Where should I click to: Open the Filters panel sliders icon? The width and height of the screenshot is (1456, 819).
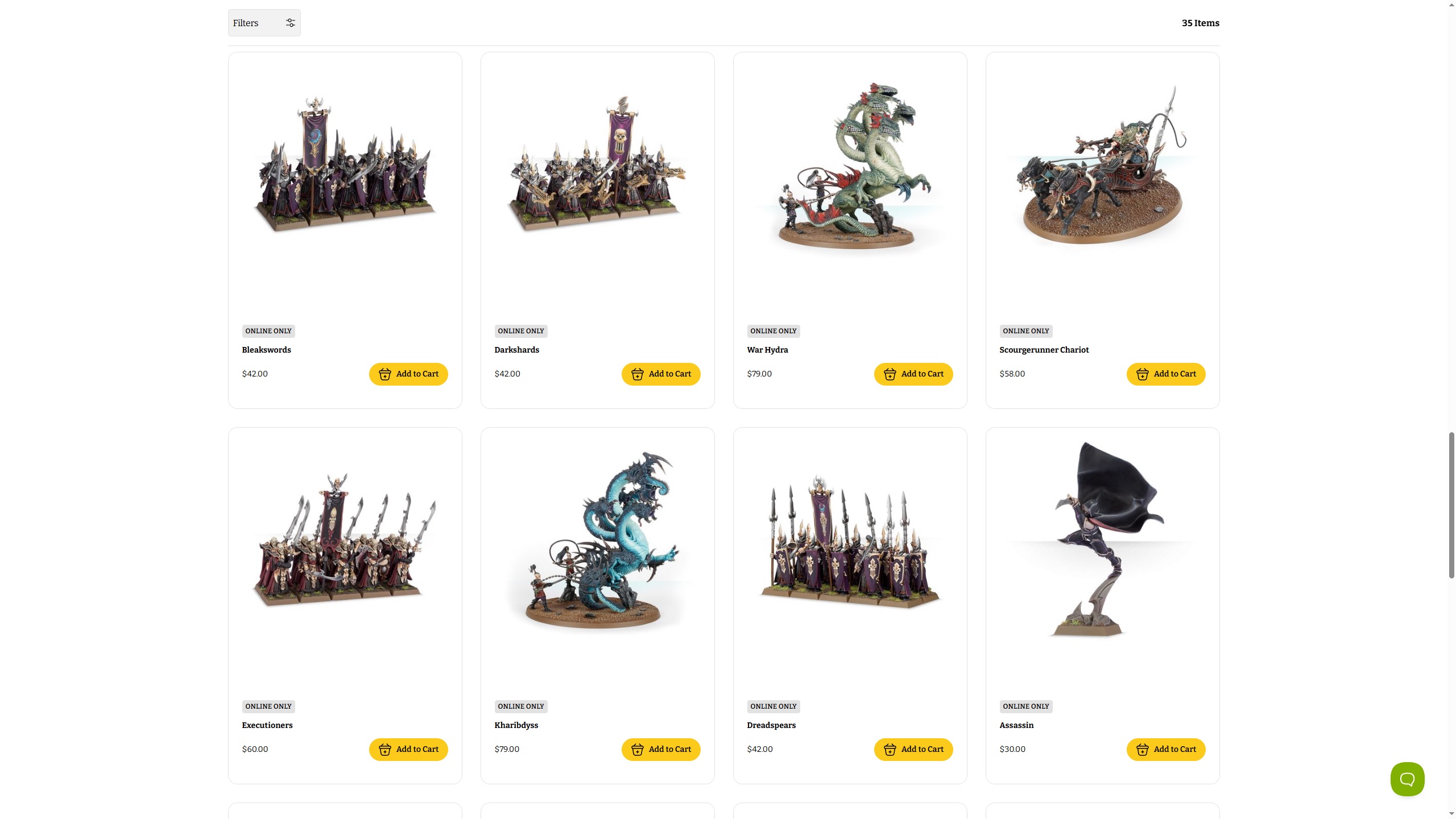290,23
